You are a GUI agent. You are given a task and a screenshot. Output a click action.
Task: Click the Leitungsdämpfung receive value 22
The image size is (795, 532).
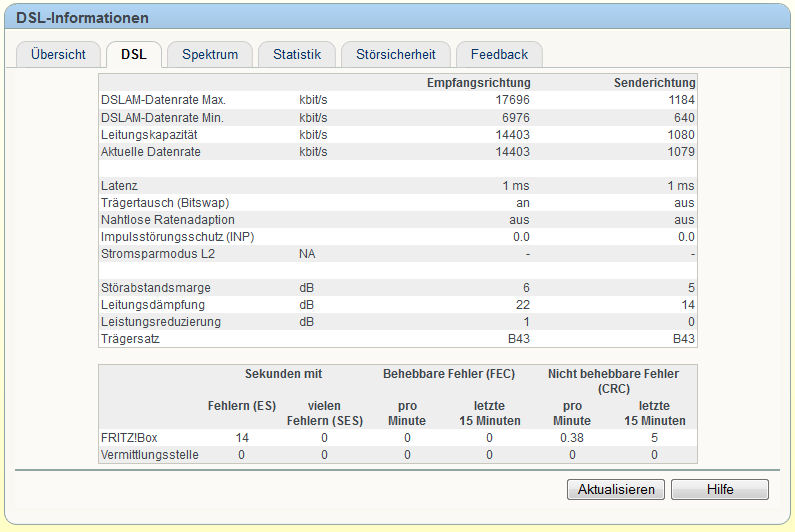[x=522, y=305]
